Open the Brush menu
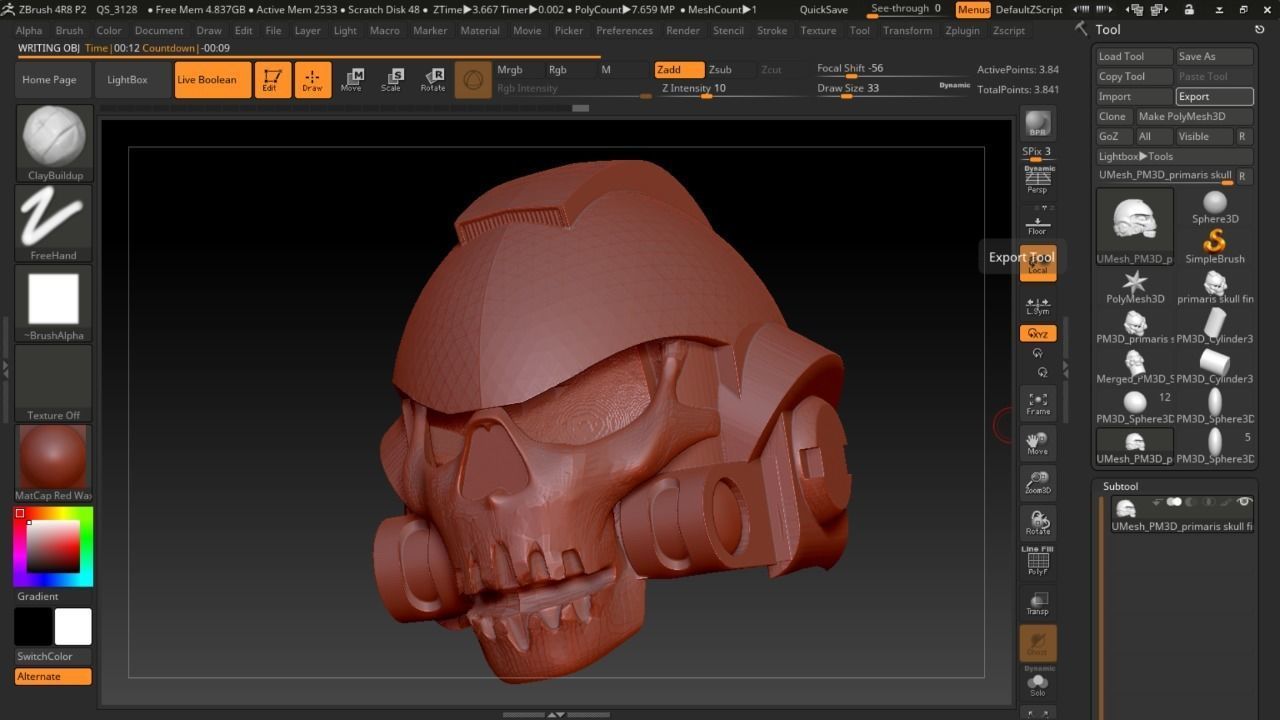This screenshot has height=720, width=1280. point(70,30)
